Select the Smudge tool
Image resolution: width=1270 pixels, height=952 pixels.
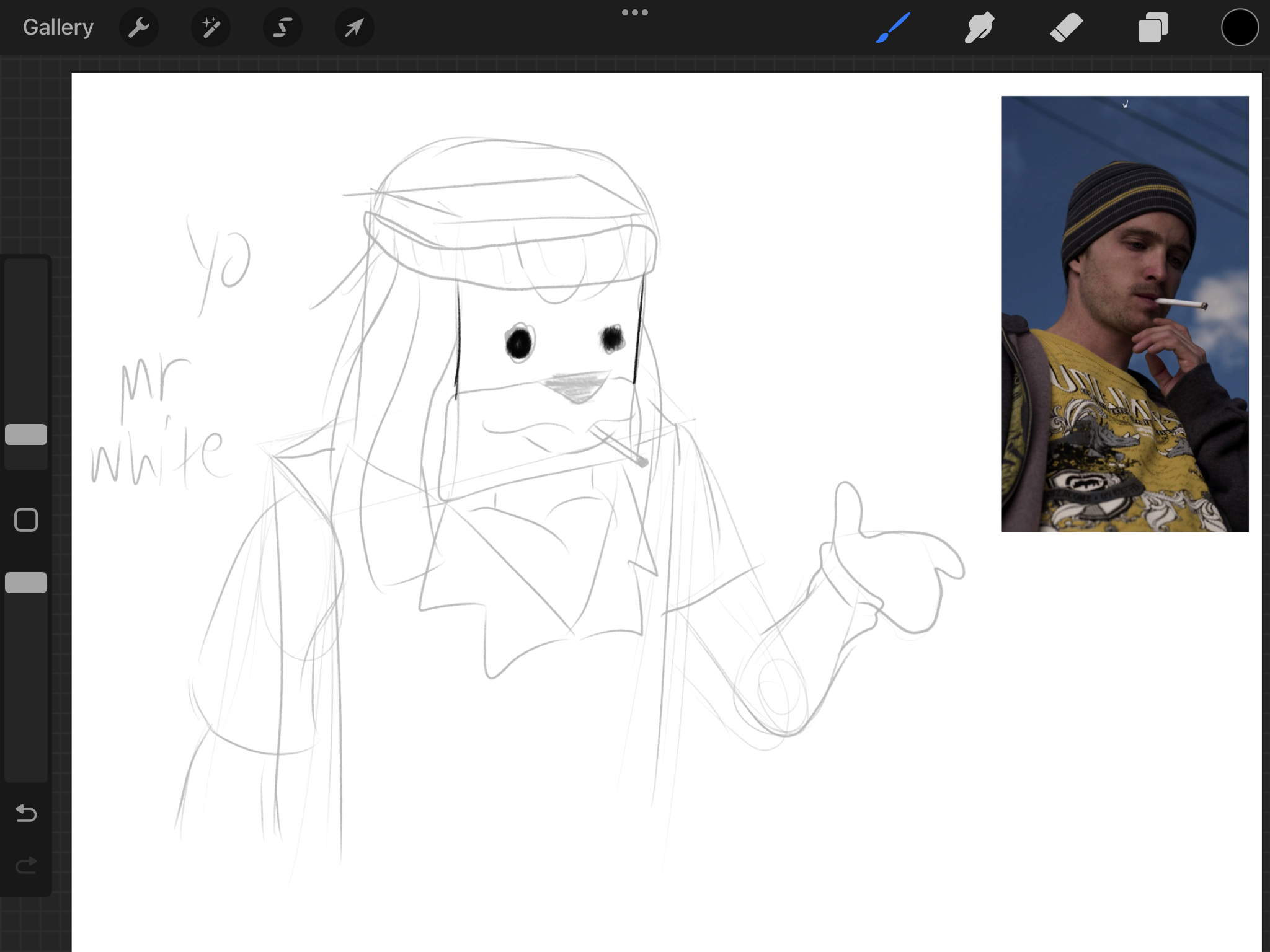coord(980,27)
